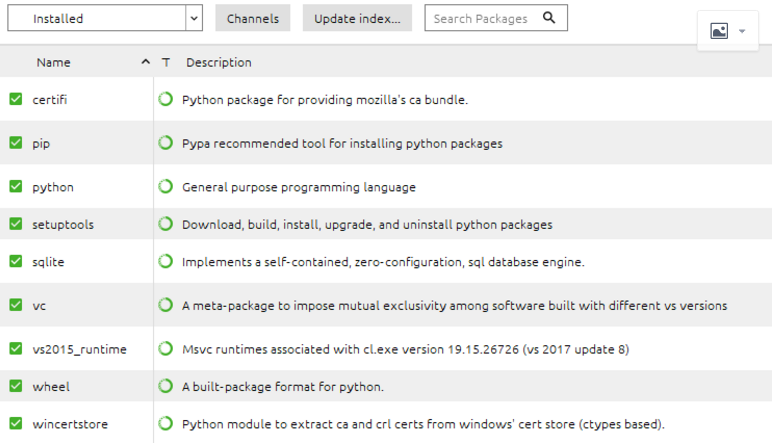This screenshot has width=783, height=443.
Task: Click the image picture icon button
Action: click(x=719, y=31)
